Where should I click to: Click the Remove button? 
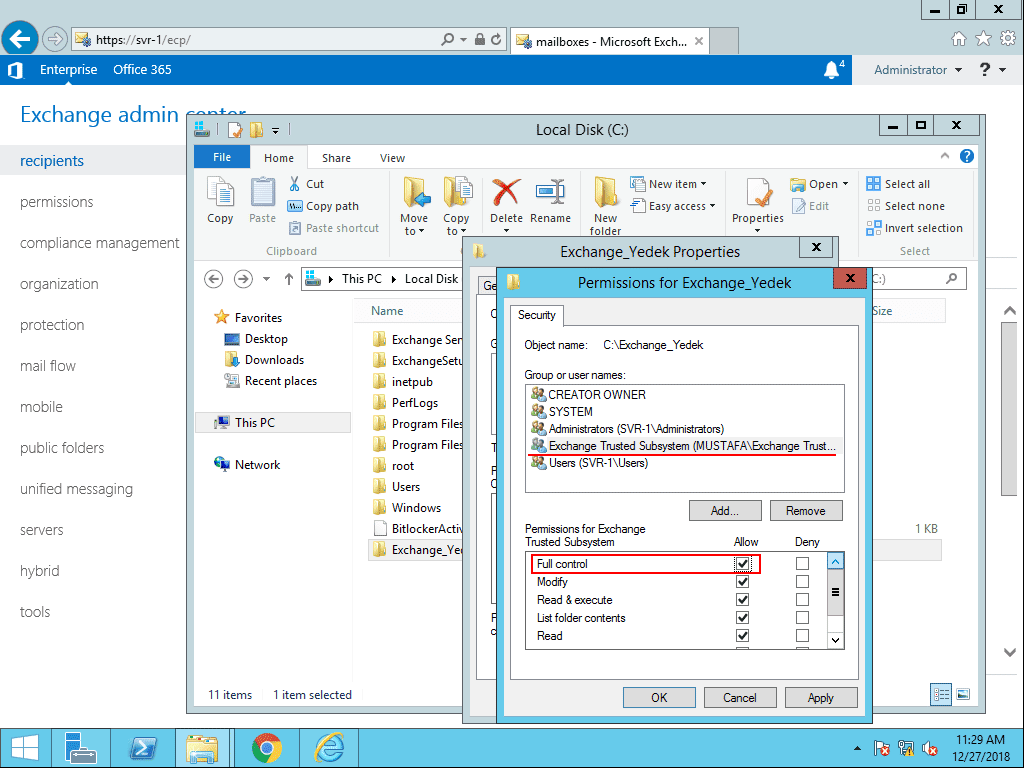click(806, 511)
